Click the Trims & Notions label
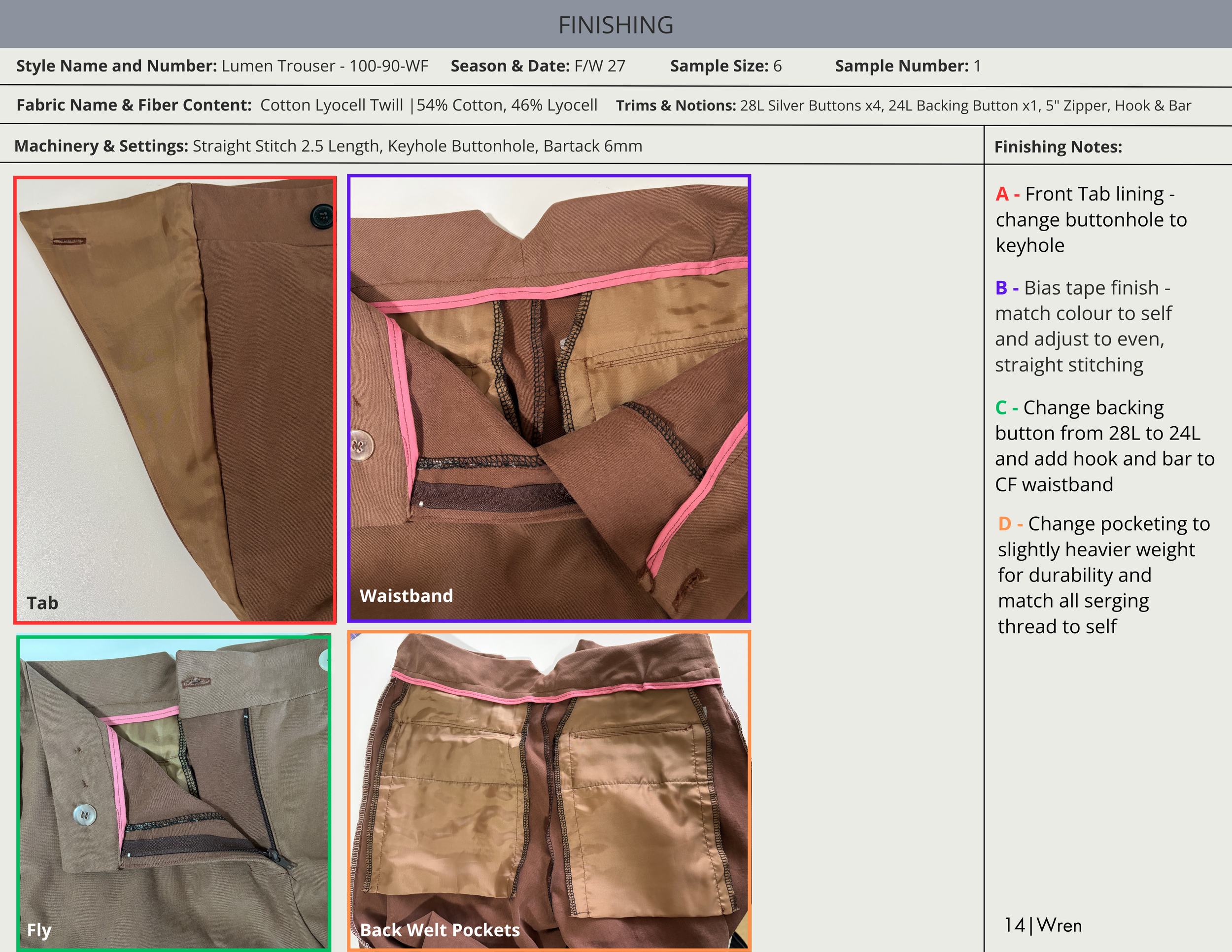The width and height of the screenshot is (1232, 952). (675, 105)
